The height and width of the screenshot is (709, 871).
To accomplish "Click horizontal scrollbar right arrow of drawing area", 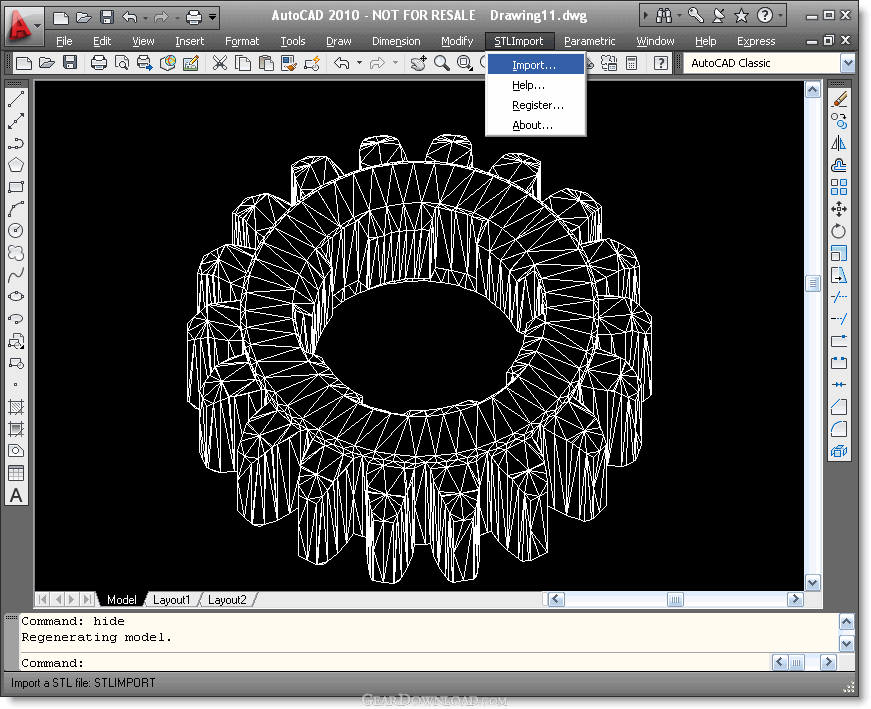I will click(x=795, y=600).
